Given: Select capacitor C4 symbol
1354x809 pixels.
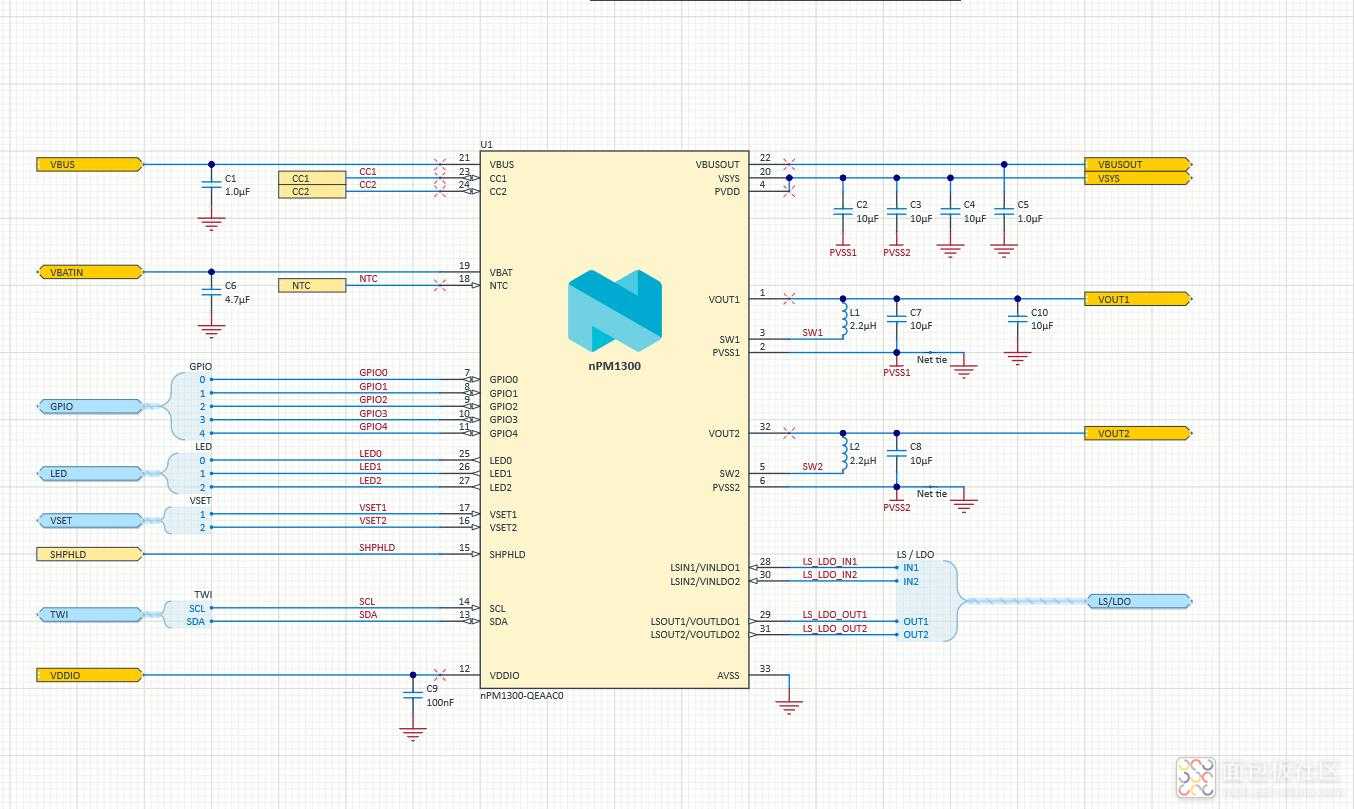Looking at the screenshot, I should tap(950, 211).
